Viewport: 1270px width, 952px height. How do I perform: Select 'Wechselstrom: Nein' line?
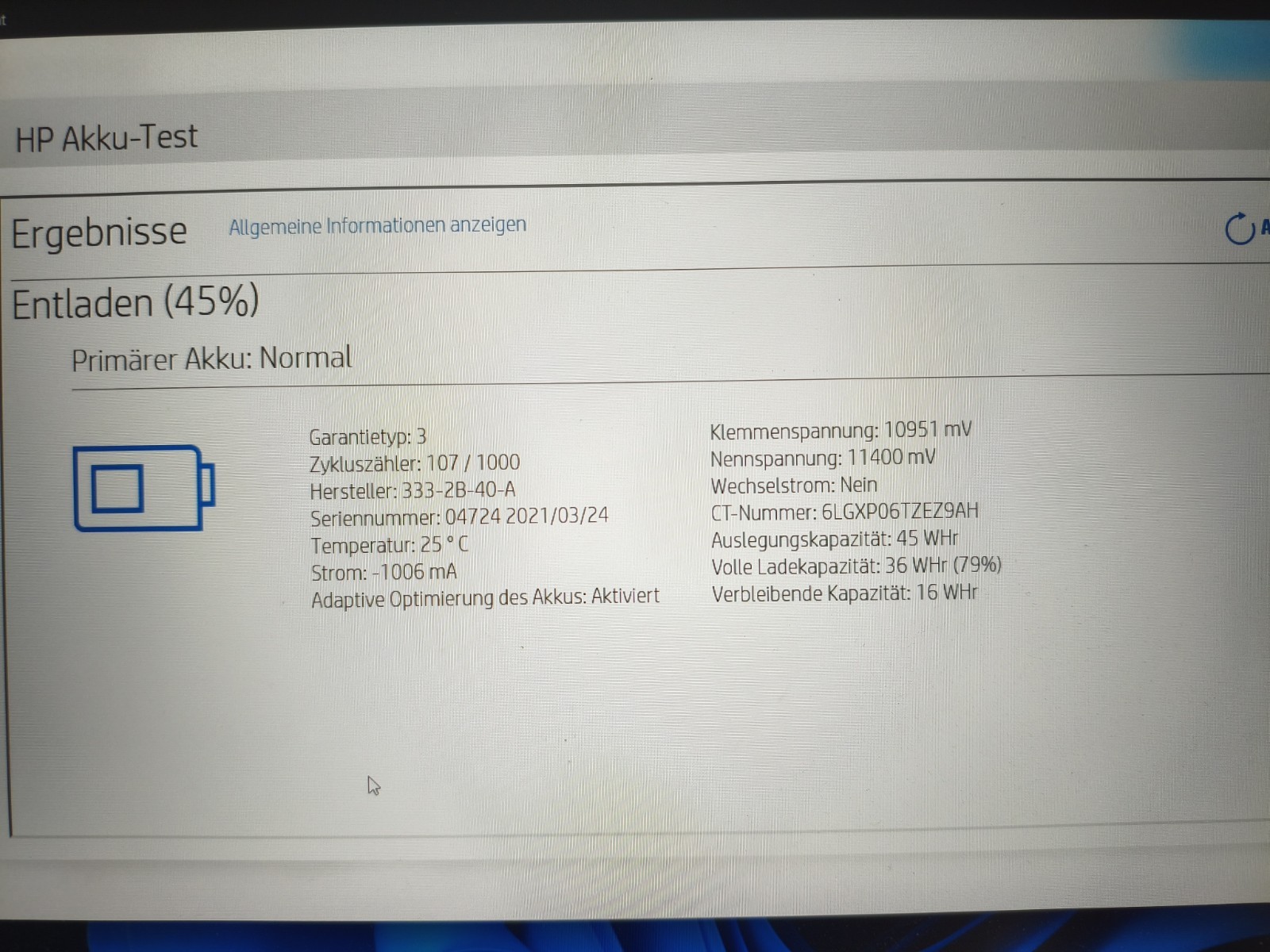tap(794, 486)
